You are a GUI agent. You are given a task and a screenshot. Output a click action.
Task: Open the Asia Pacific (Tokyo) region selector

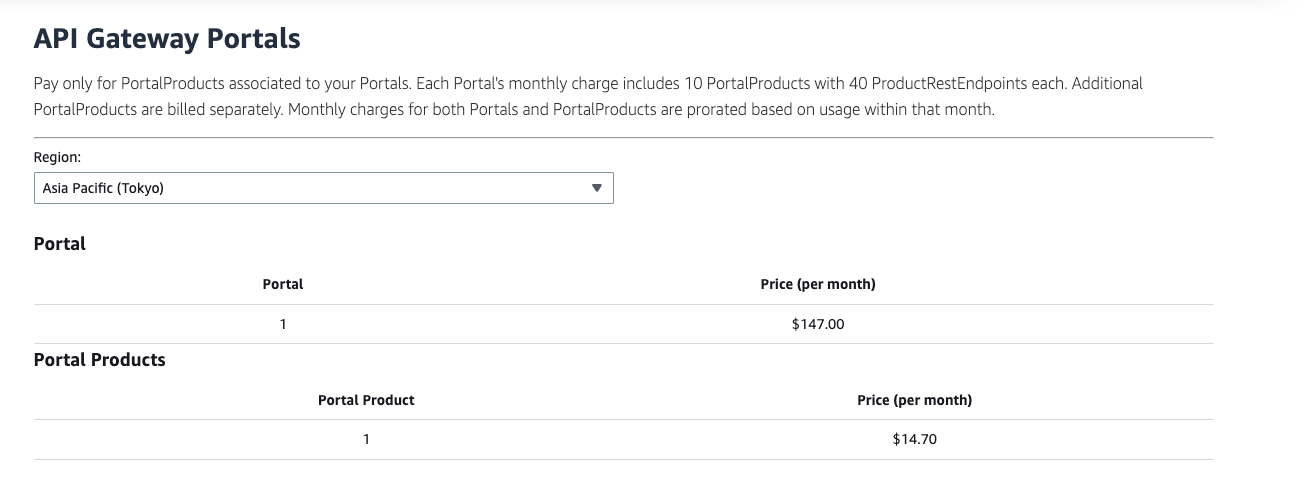pyautogui.click(x=323, y=188)
